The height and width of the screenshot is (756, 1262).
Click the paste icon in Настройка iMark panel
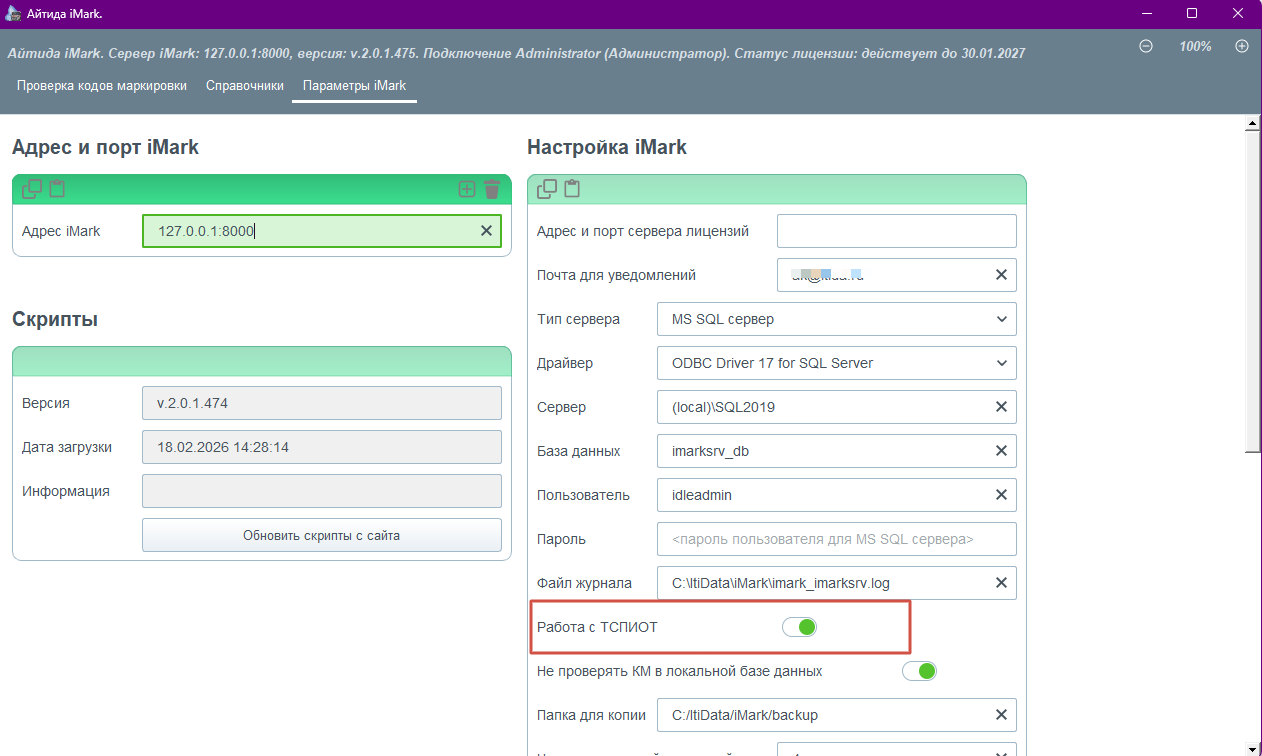572,188
